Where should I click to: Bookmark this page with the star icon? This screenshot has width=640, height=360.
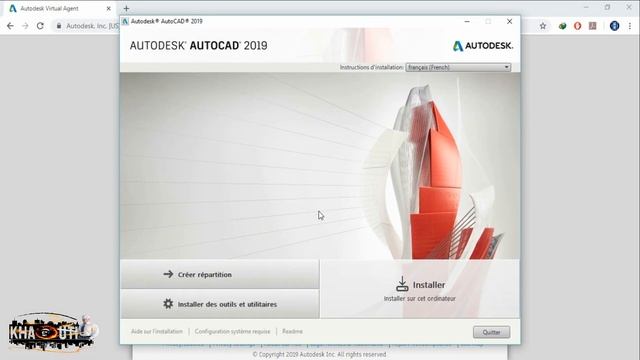543,26
